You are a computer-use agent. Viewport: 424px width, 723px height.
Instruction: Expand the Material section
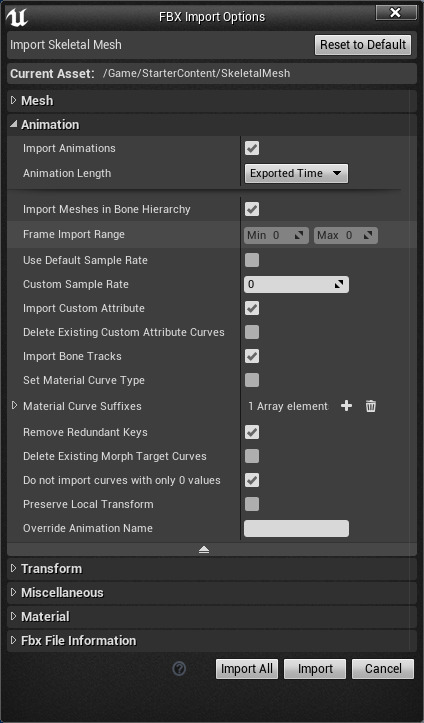pos(13,616)
